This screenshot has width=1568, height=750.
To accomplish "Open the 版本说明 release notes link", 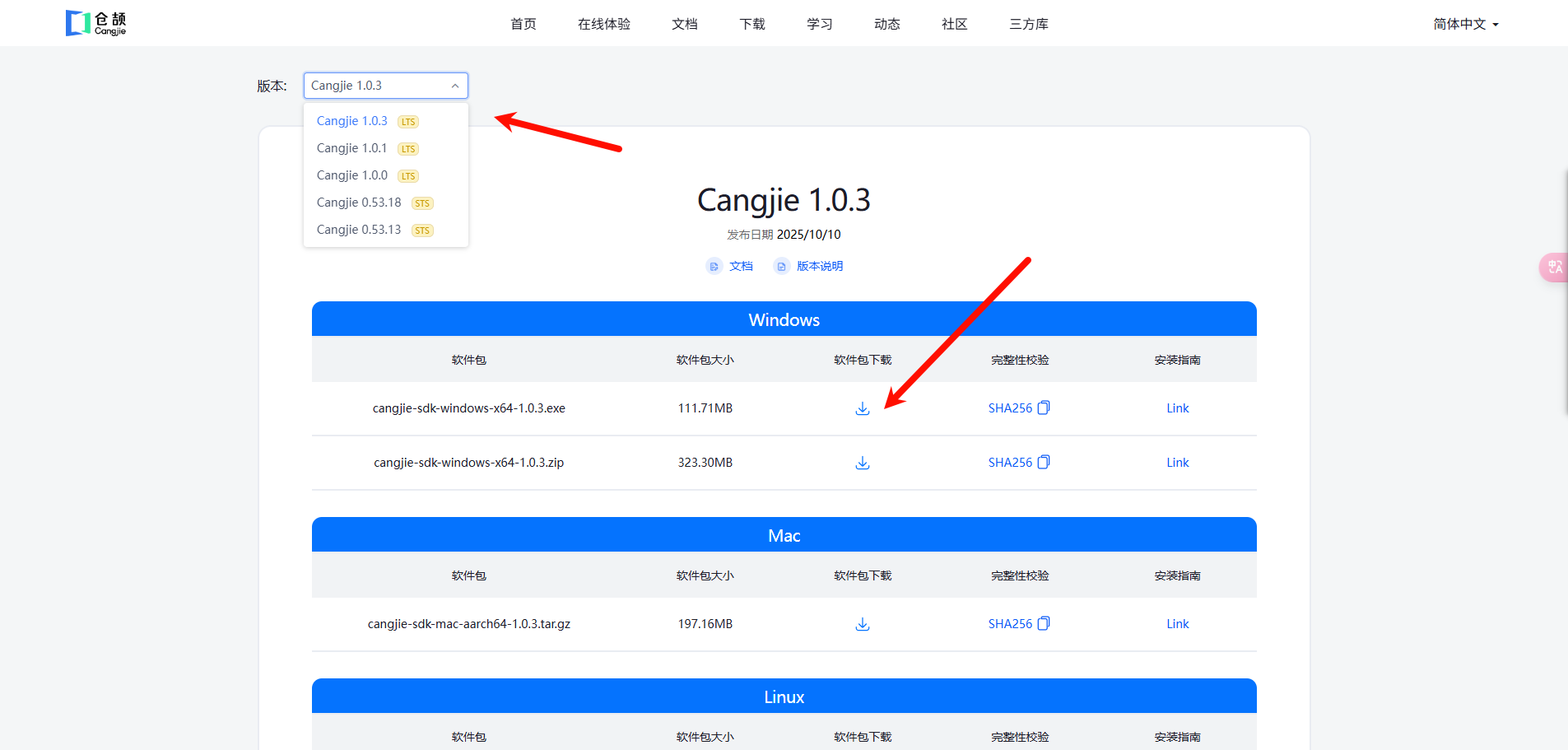I will 820,266.
